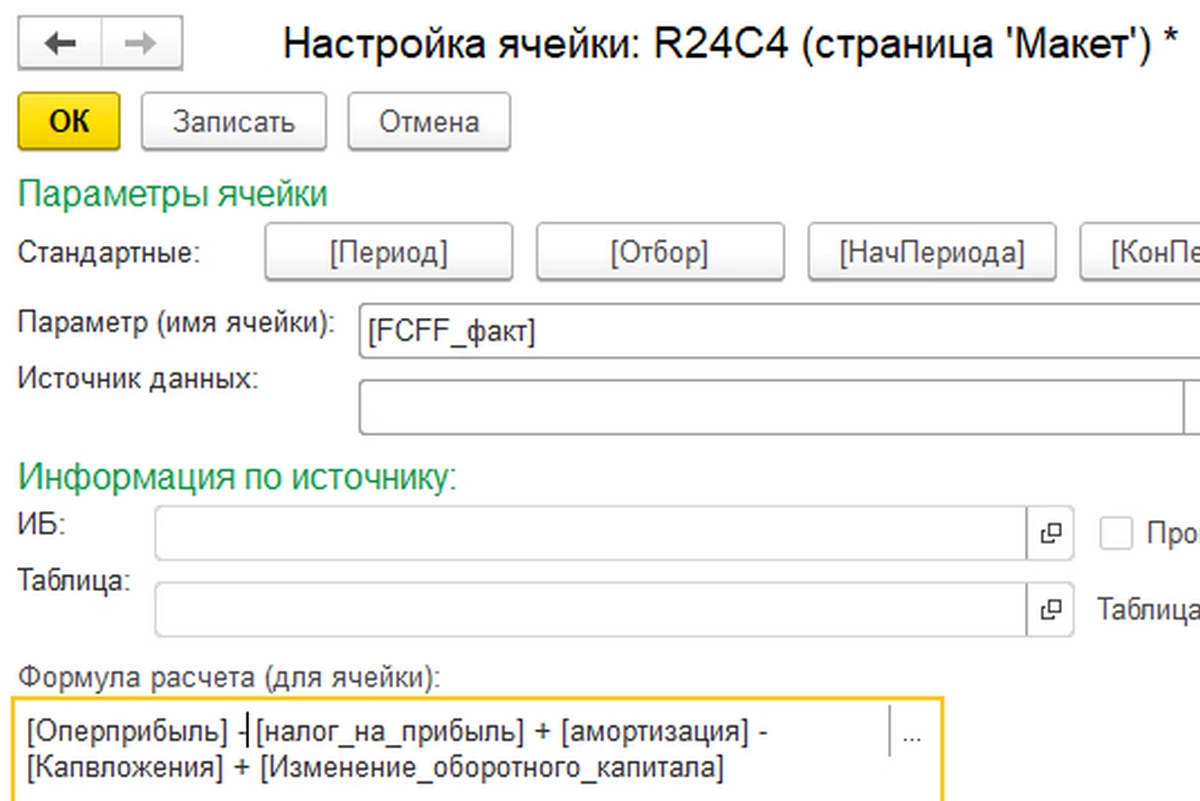Viewport: 1200px width, 801px height.
Task: Insert the [Отбор] standard parameter
Action: (x=659, y=252)
